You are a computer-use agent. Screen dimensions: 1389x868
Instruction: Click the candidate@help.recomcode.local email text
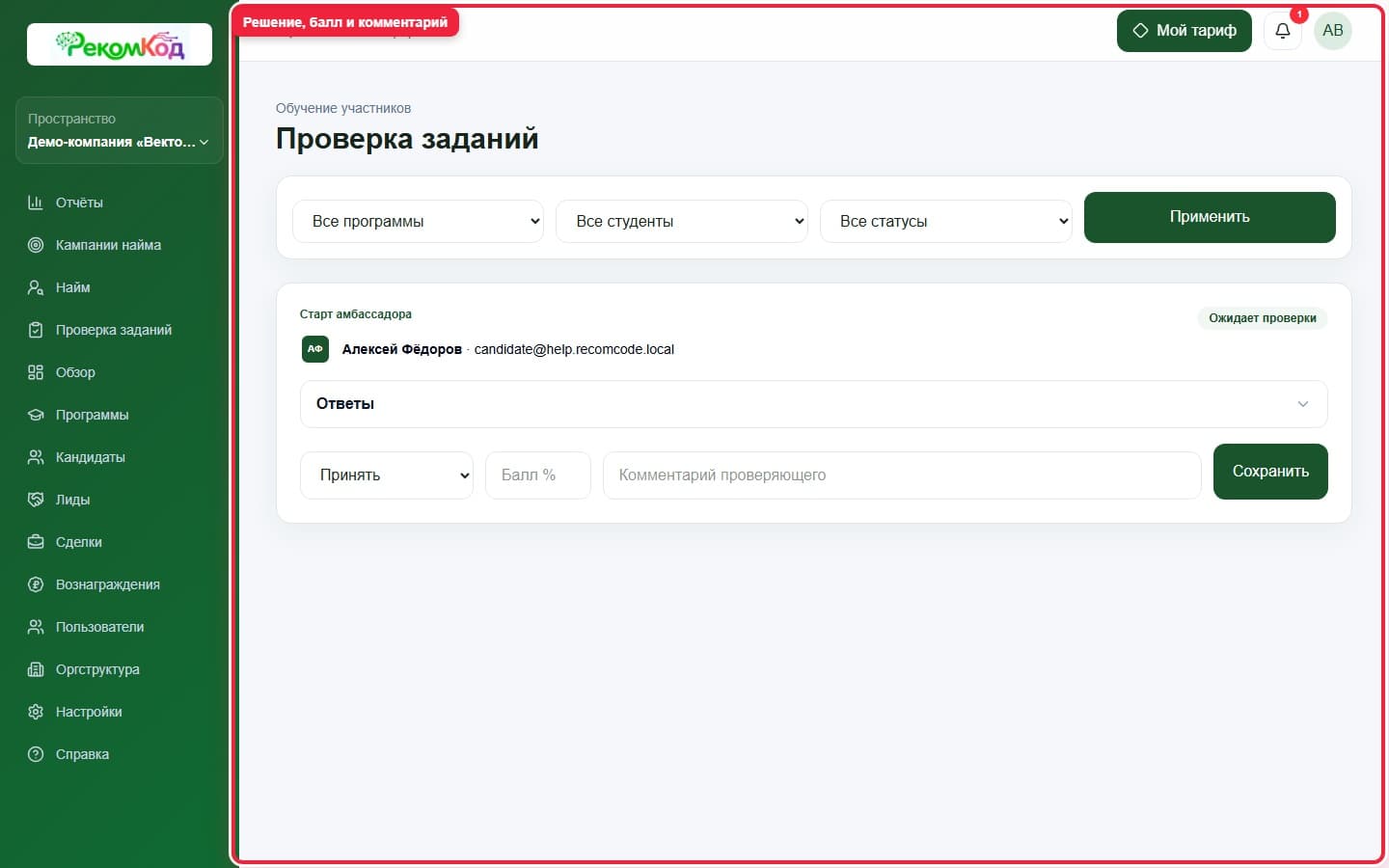pos(574,349)
